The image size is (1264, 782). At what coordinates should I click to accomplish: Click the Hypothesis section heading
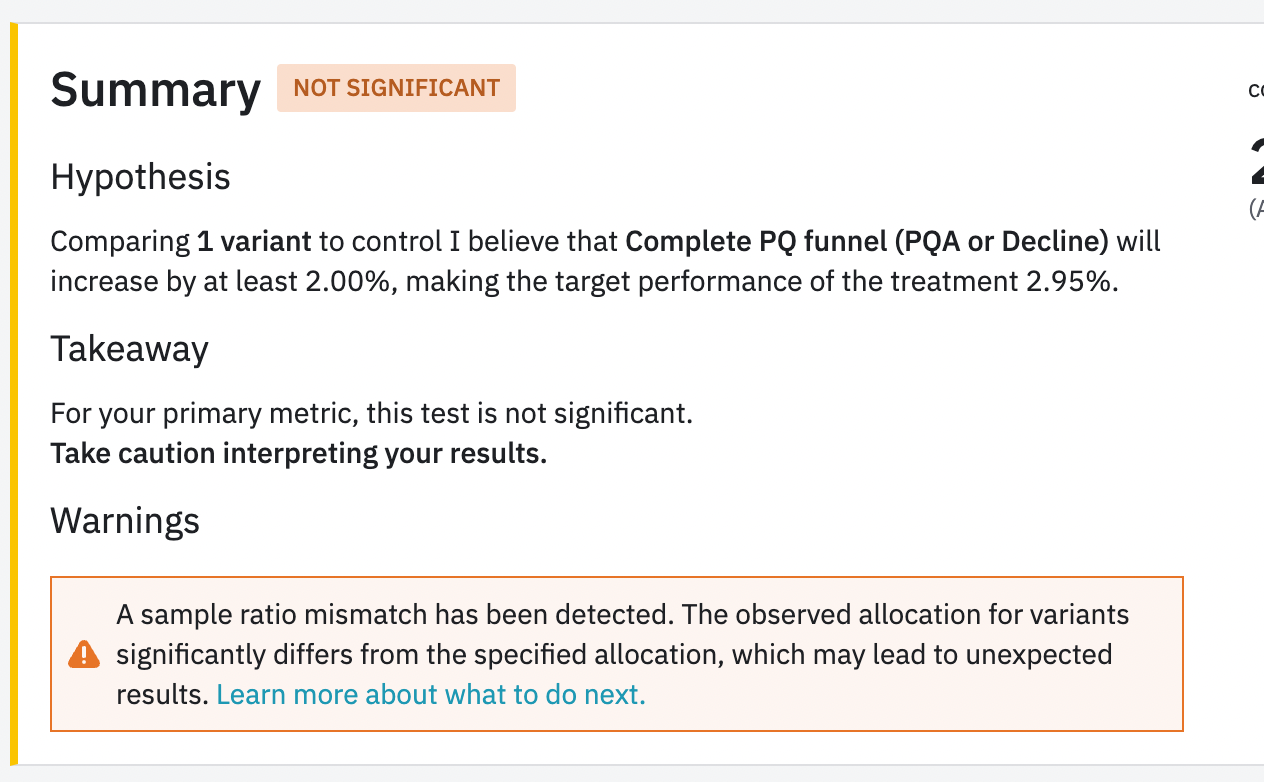(141, 177)
